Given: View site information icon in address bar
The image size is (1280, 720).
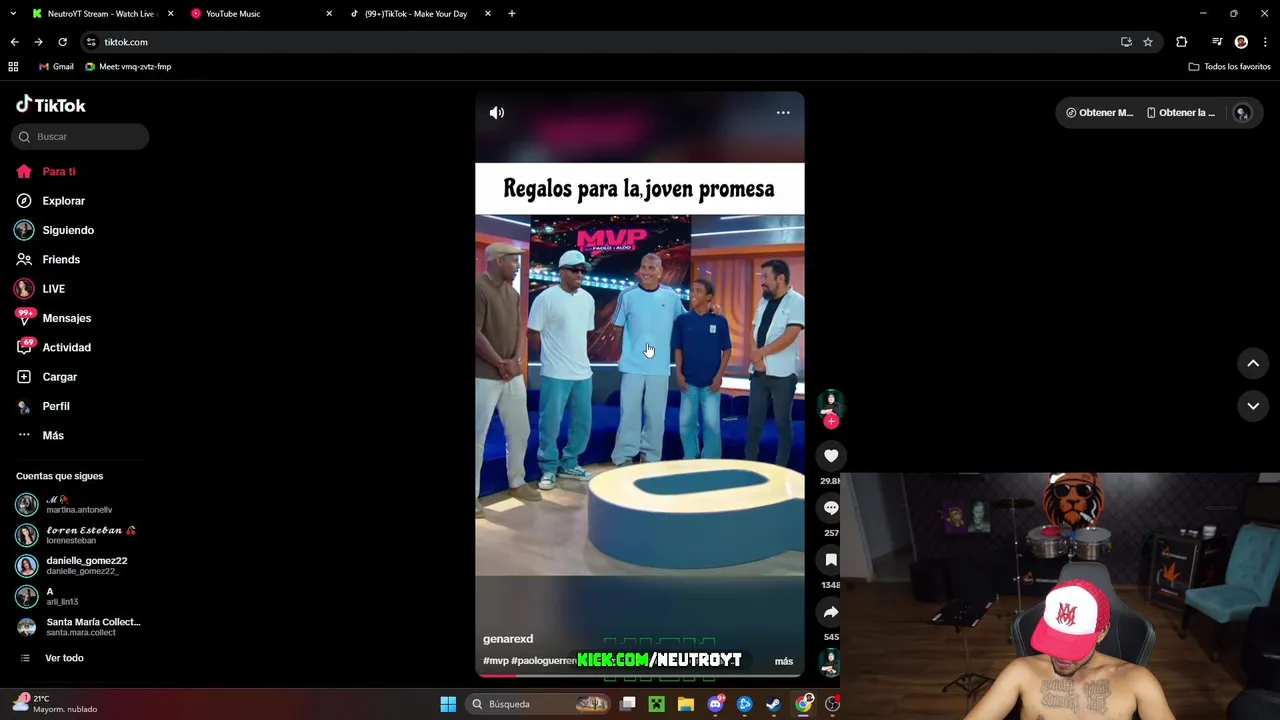Looking at the screenshot, I should pos(91,42).
